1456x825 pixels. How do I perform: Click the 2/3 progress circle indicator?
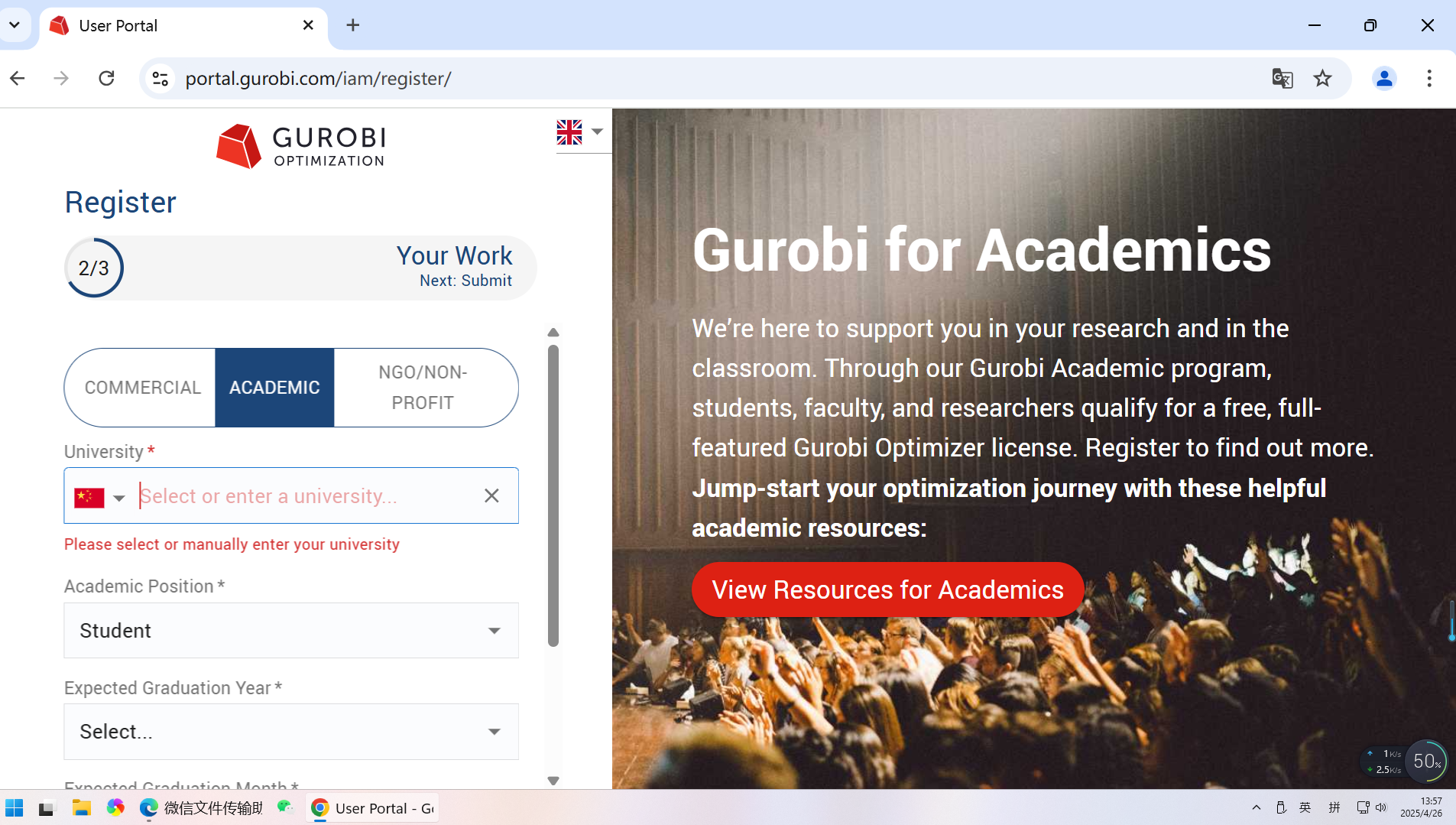click(x=94, y=268)
